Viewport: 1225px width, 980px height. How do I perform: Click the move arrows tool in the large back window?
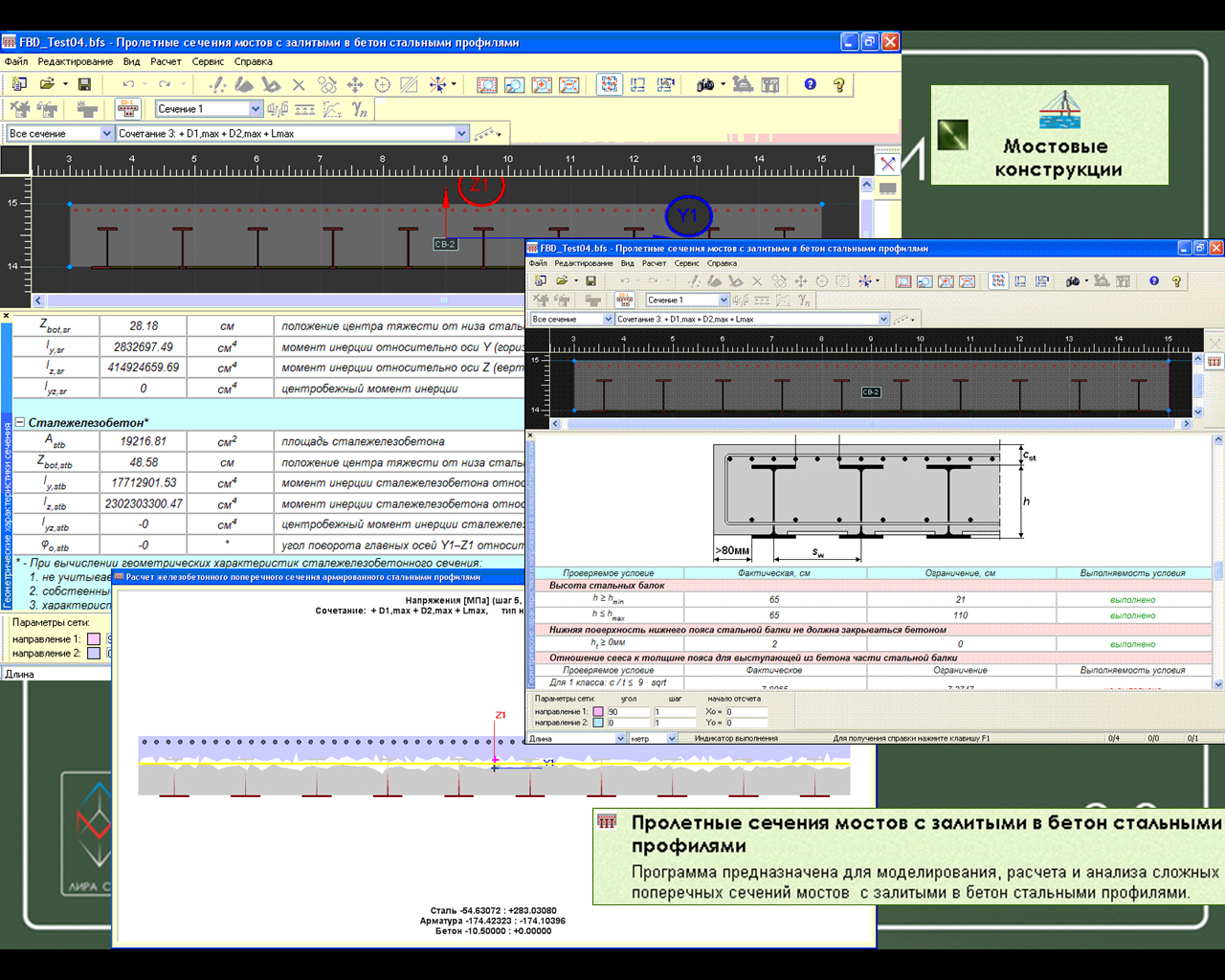pyautogui.click(x=355, y=85)
